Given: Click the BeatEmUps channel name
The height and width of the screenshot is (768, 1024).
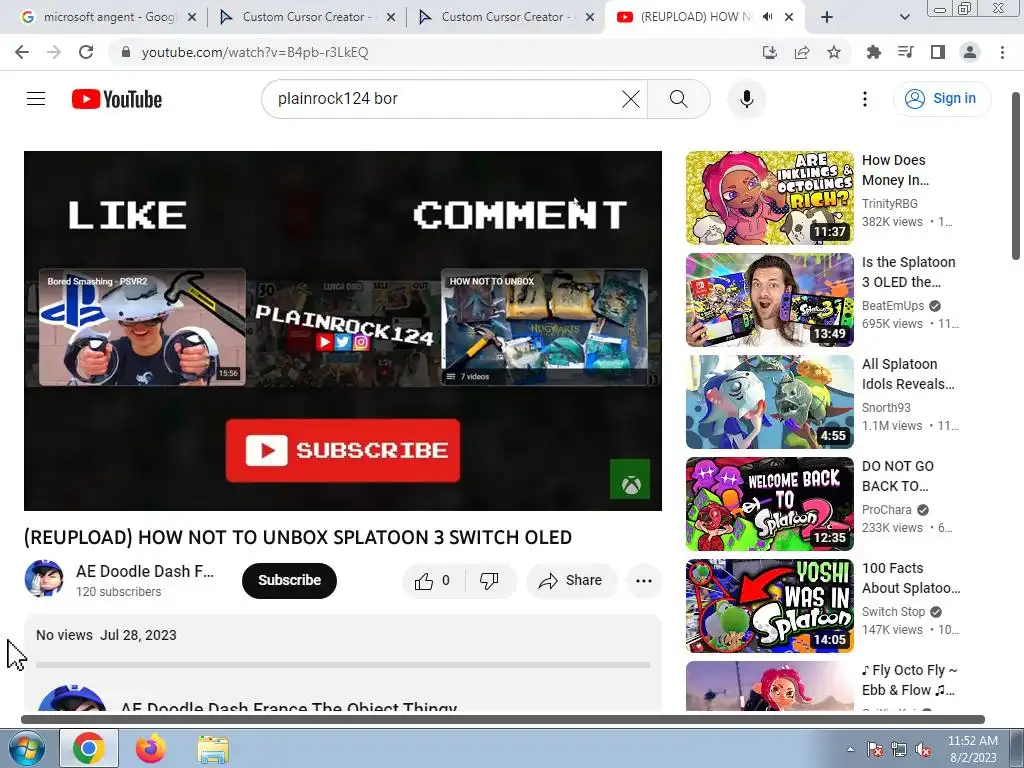Looking at the screenshot, I should point(893,306).
